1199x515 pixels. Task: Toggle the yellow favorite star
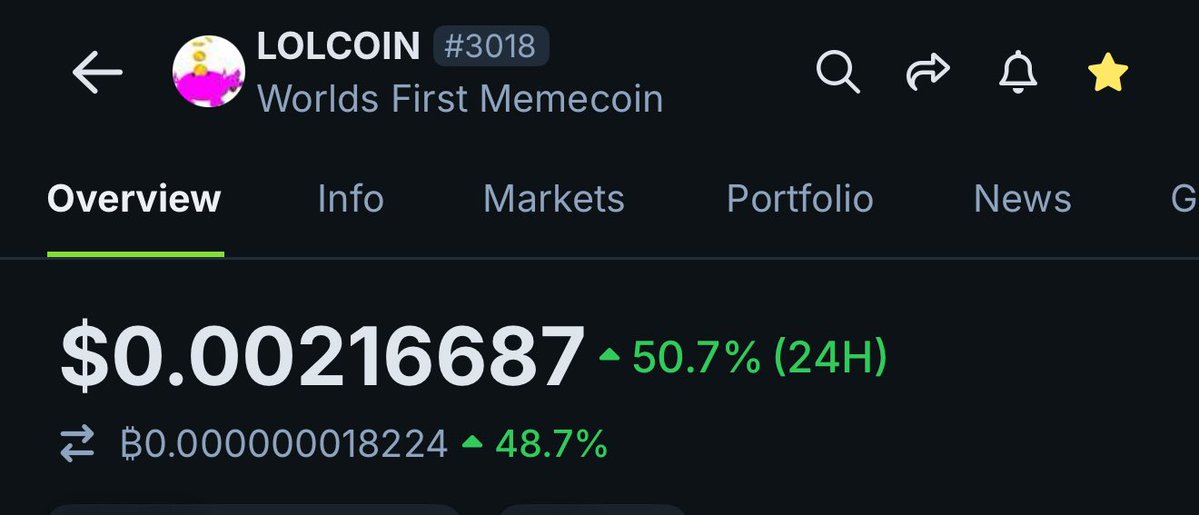[x=1108, y=72]
